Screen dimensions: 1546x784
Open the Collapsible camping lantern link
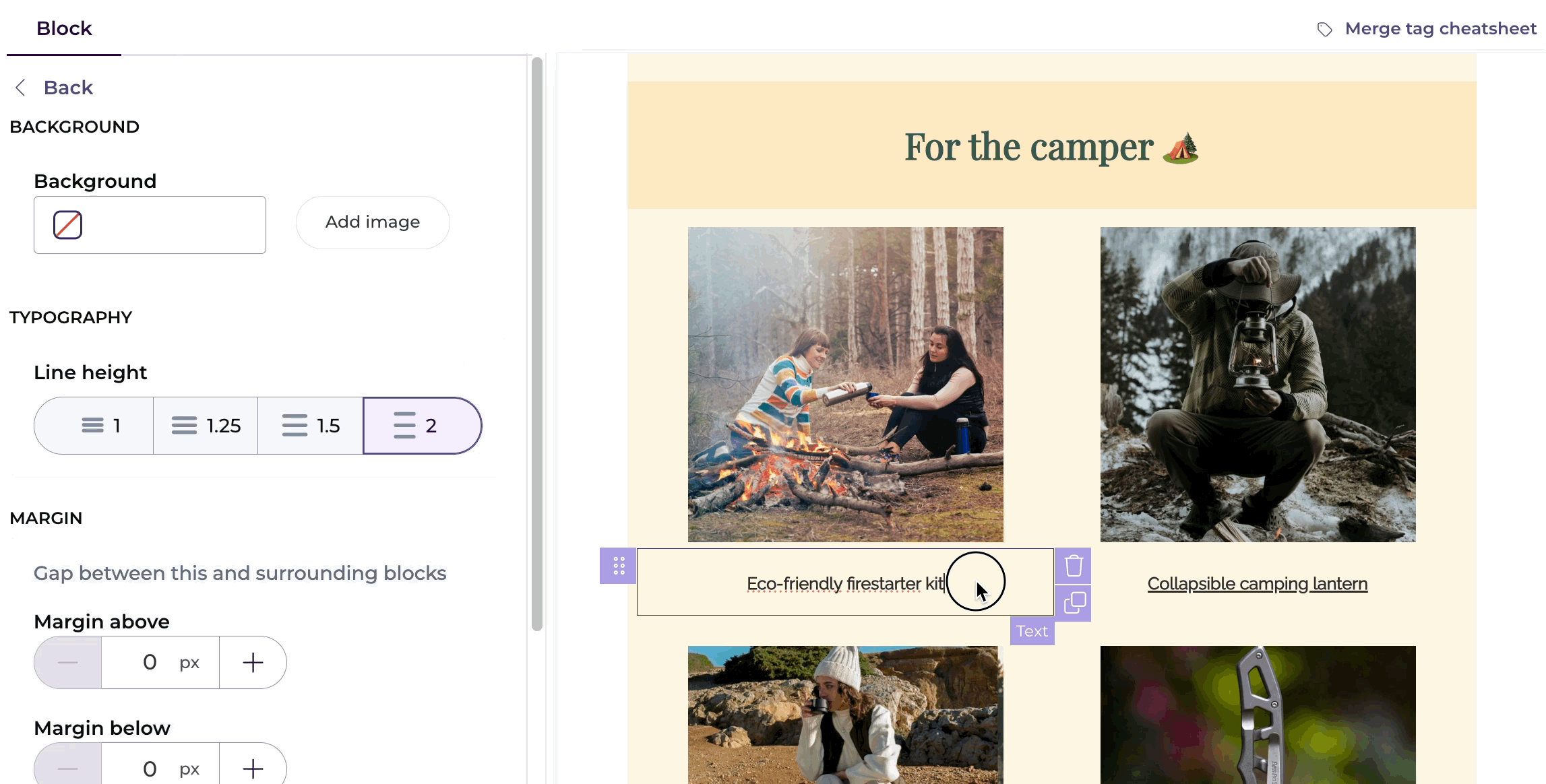pos(1258,583)
